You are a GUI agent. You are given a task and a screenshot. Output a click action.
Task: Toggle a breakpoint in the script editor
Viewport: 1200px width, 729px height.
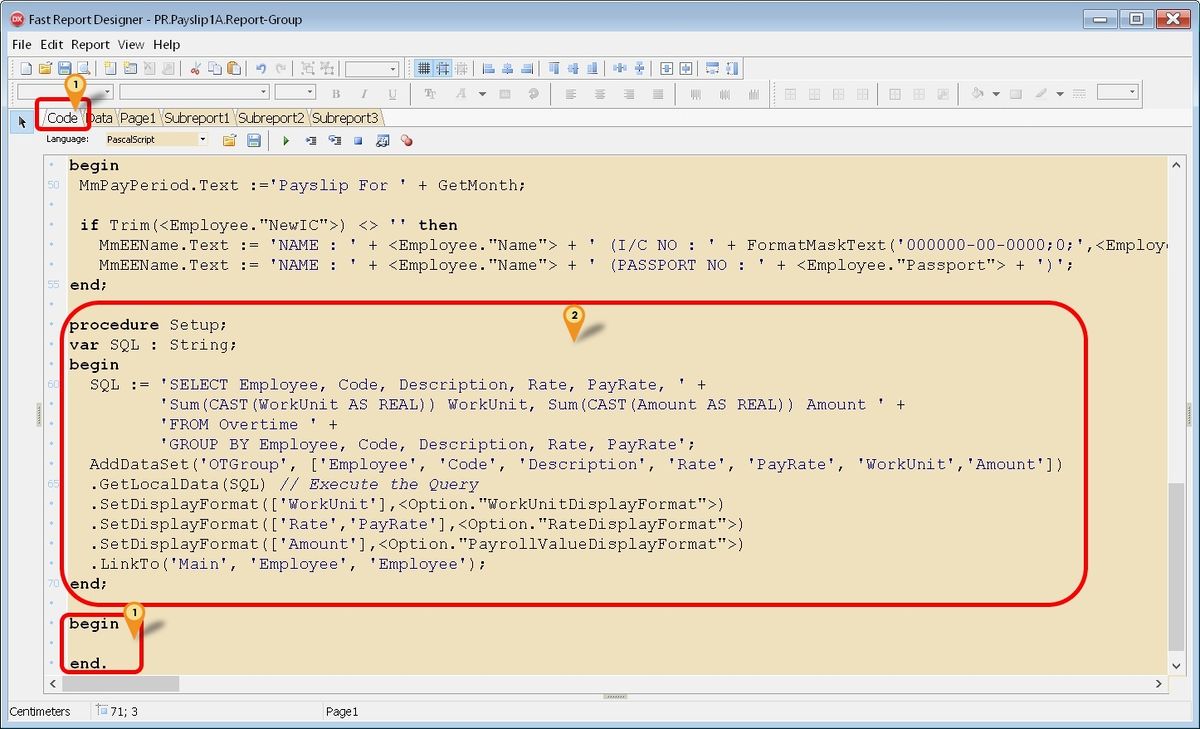(x=406, y=140)
